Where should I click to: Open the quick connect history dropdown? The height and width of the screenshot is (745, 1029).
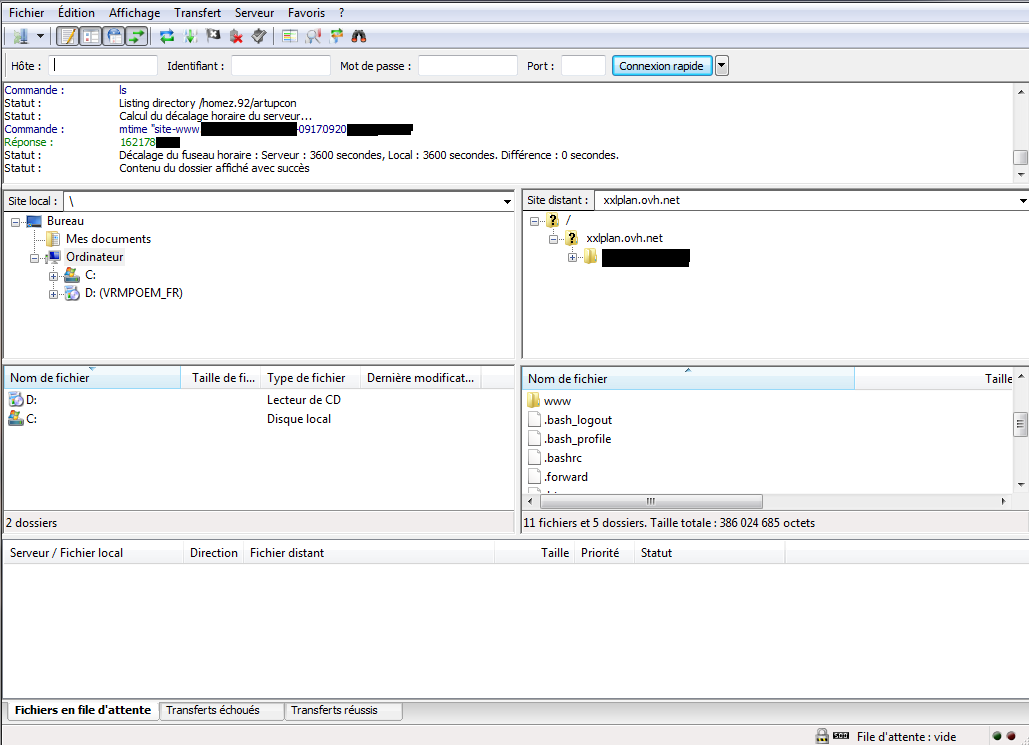pos(721,66)
